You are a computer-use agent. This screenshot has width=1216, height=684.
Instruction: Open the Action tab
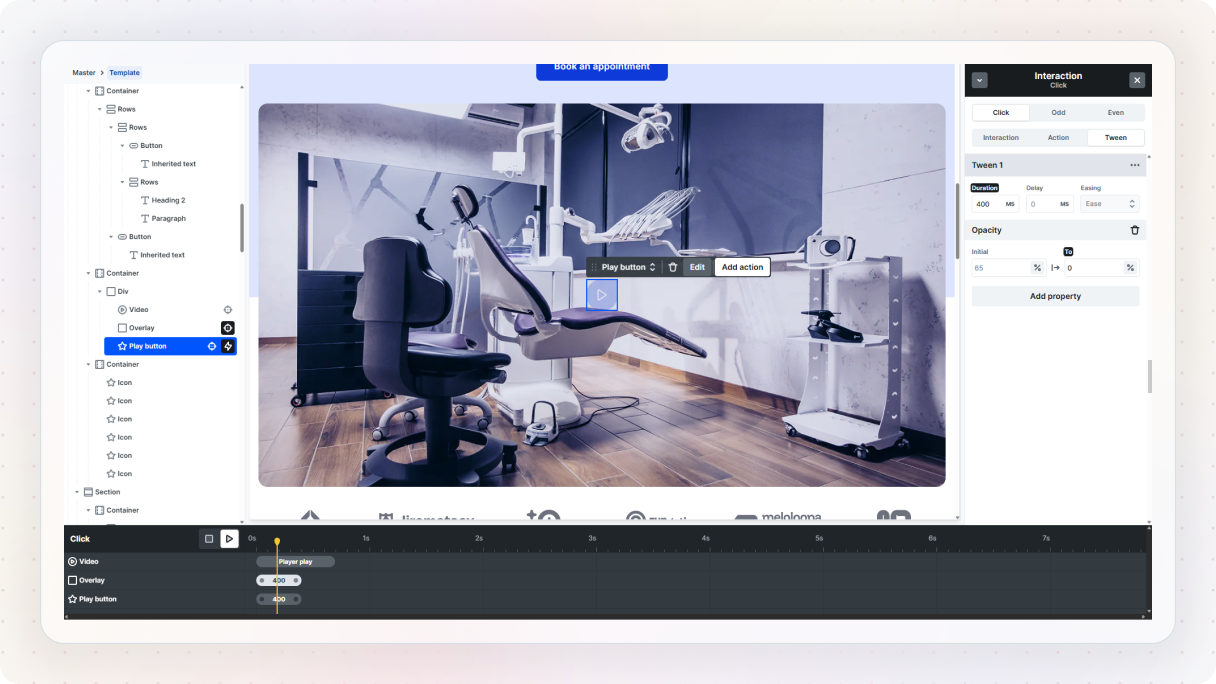1058,138
